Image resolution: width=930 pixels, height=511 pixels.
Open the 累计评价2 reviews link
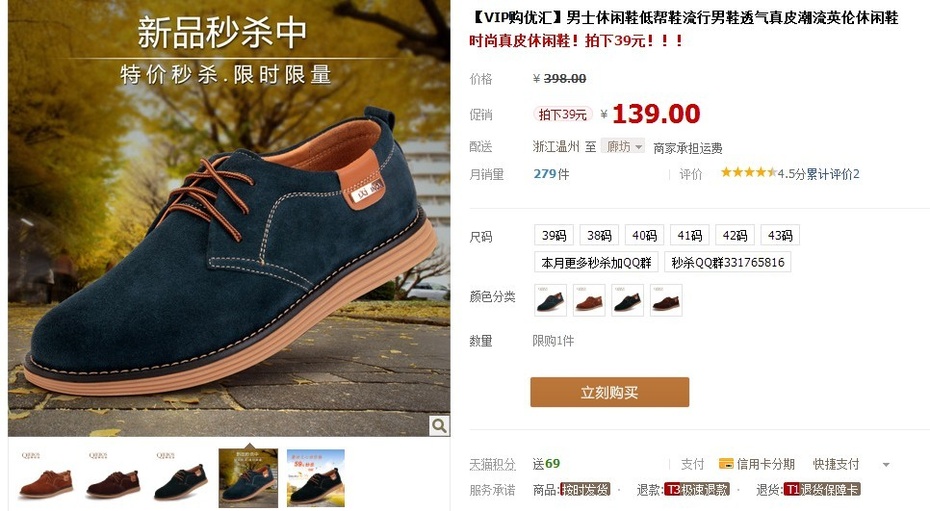click(833, 174)
